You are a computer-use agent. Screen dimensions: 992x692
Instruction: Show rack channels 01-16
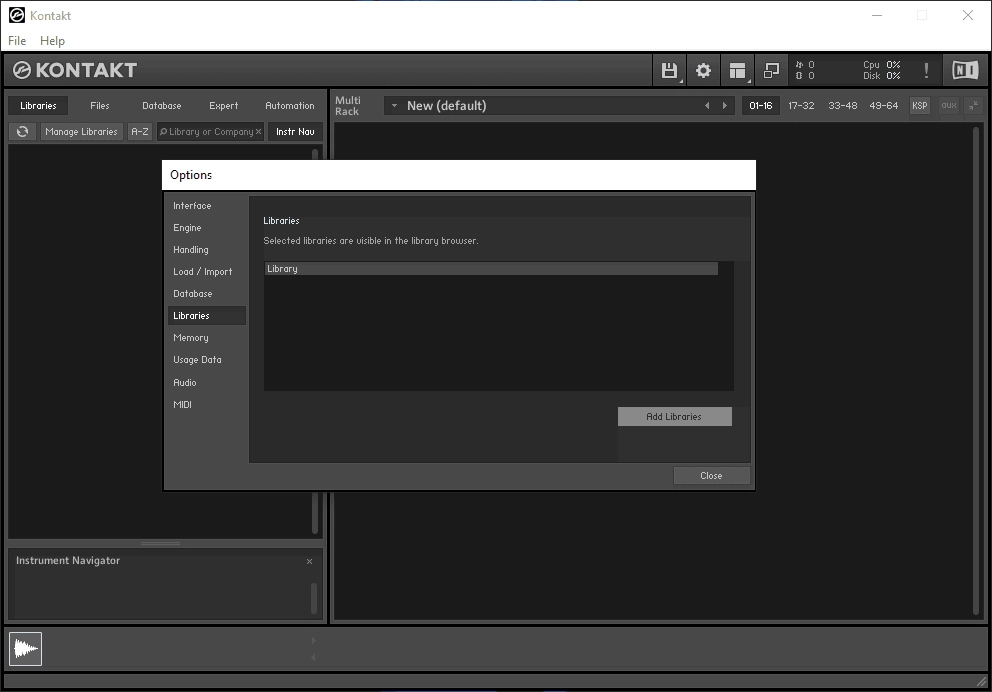760,106
